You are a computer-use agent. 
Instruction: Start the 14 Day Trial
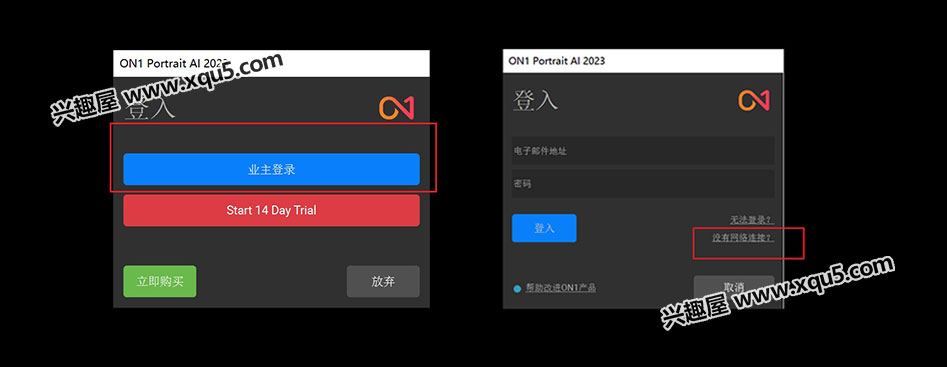[x=271, y=210]
